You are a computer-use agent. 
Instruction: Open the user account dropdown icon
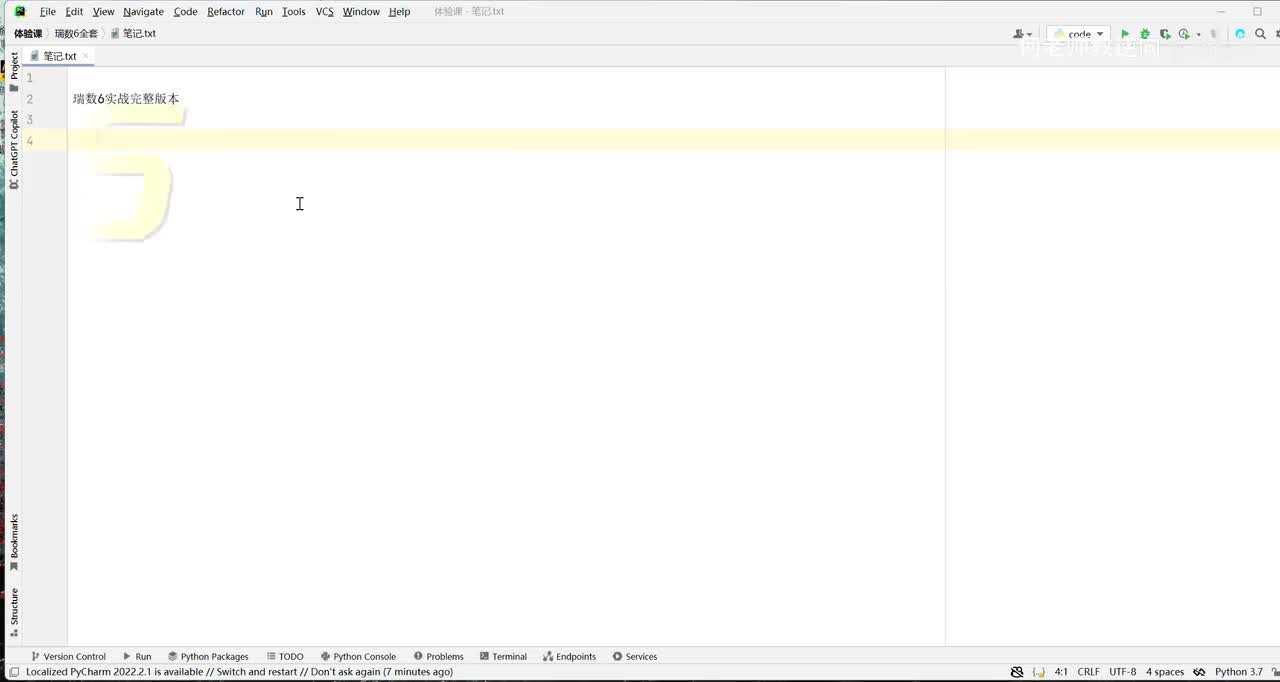point(1023,34)
